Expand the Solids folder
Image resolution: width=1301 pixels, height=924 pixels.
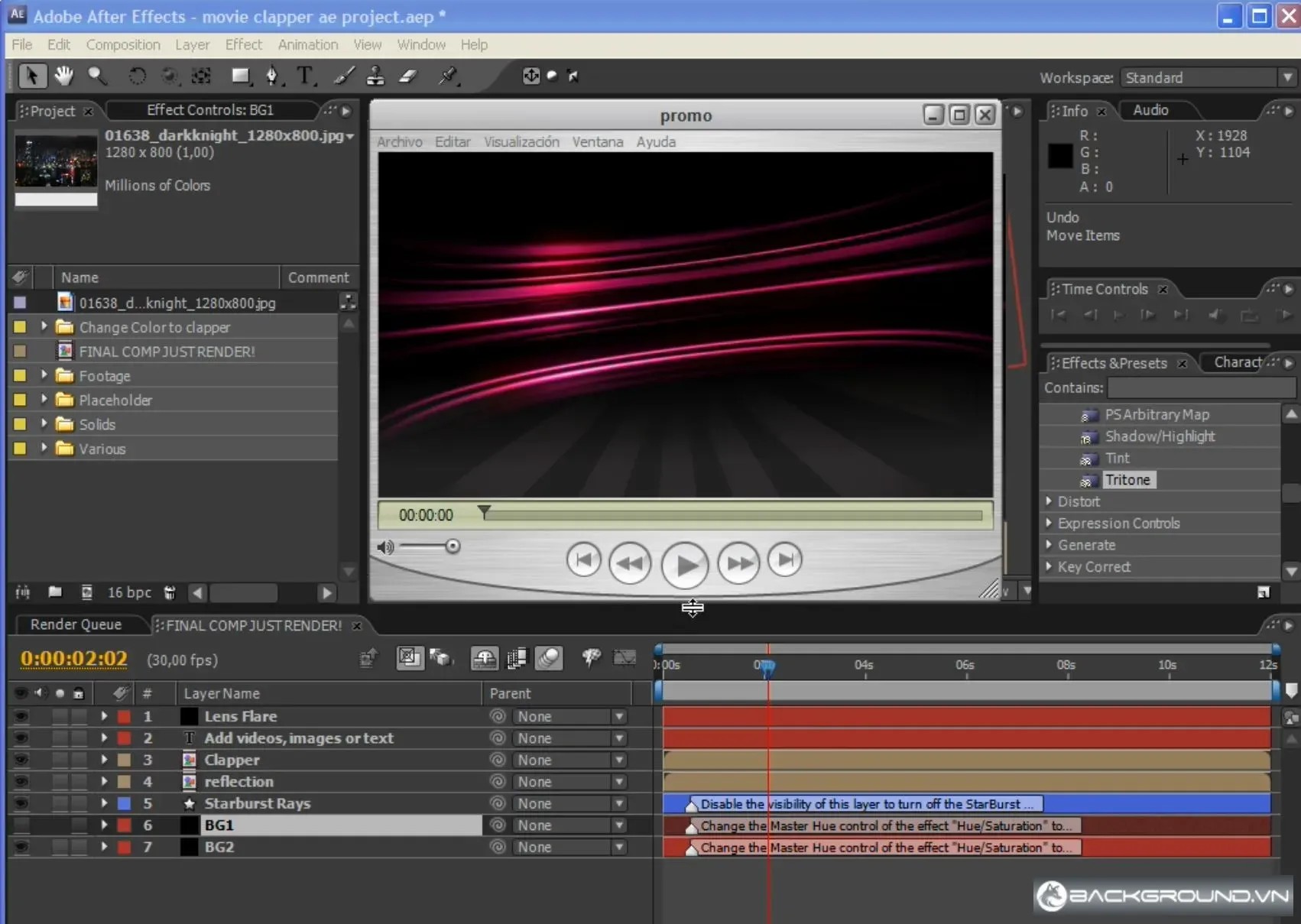[x=44, y=424]
